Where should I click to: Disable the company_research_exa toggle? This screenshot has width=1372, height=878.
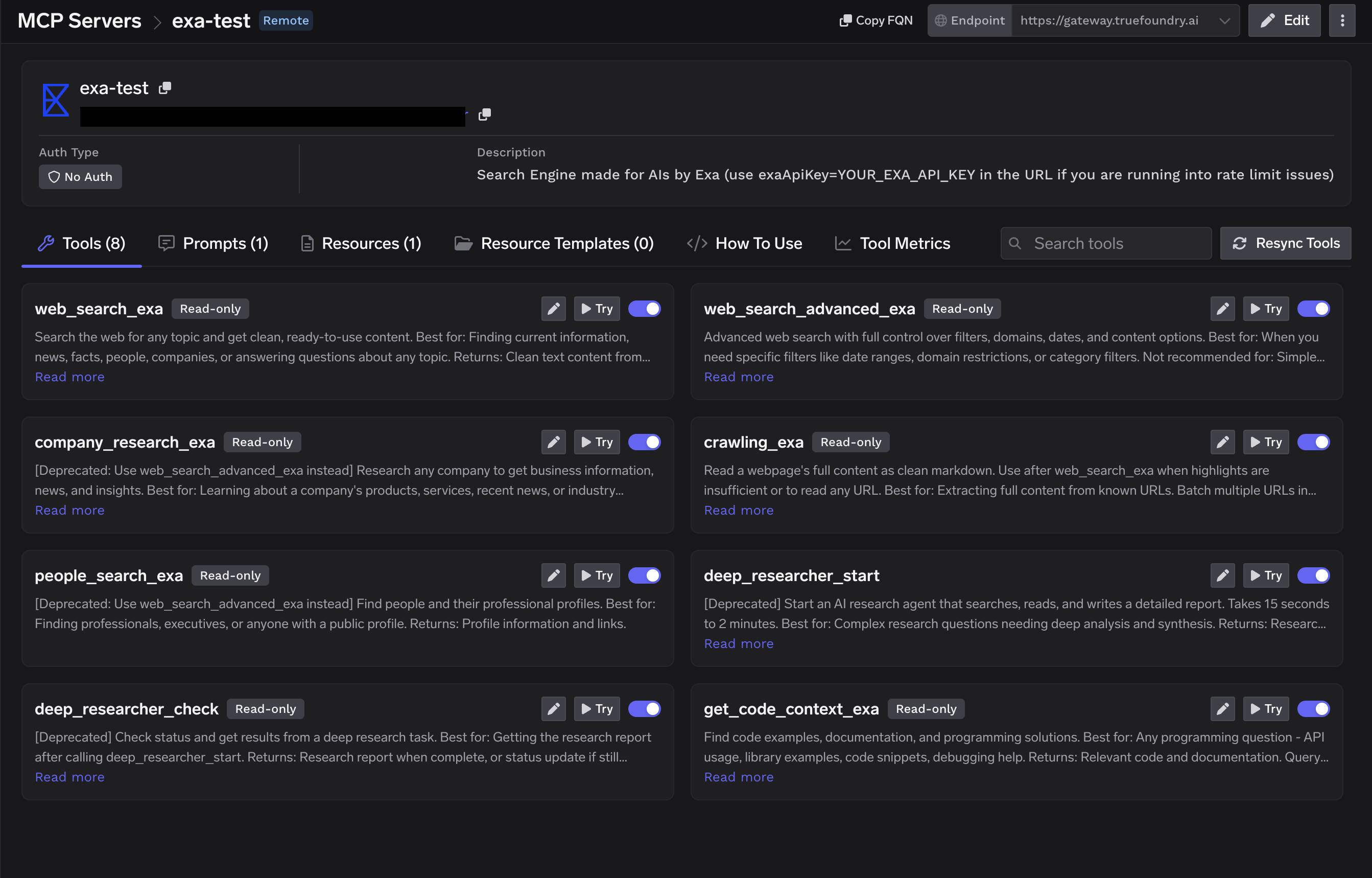click(x=645, y=443)
